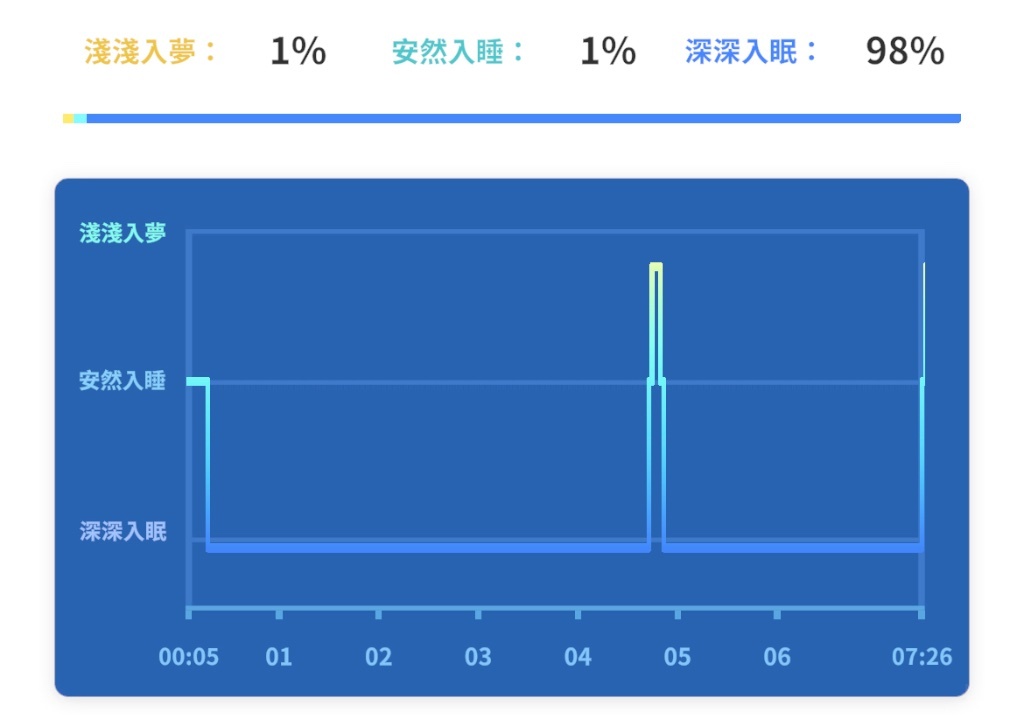The image size is (1024, 726).
Task: Click the 98% deep sleep value
Action: tap(905, 52)
